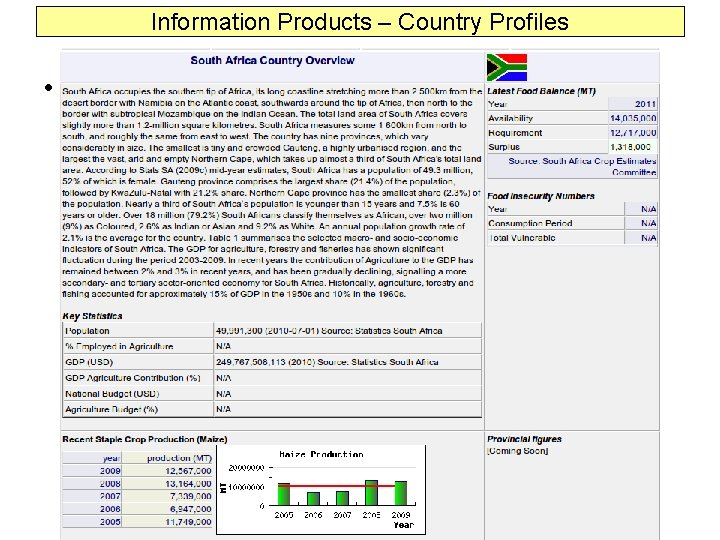This screenshot has width=720, height=540.
Task: Click the 'Provincial figures' heading
Action: [524, 439]
